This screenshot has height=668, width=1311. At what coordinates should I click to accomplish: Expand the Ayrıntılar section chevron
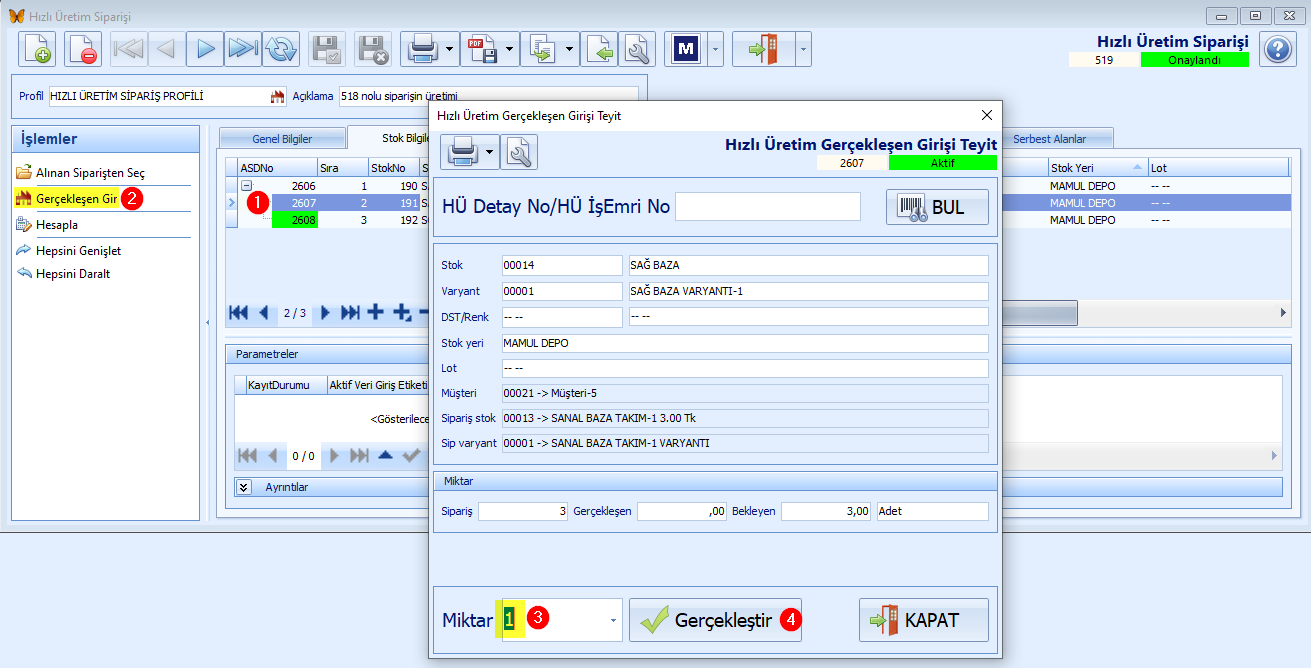point(244,487)
